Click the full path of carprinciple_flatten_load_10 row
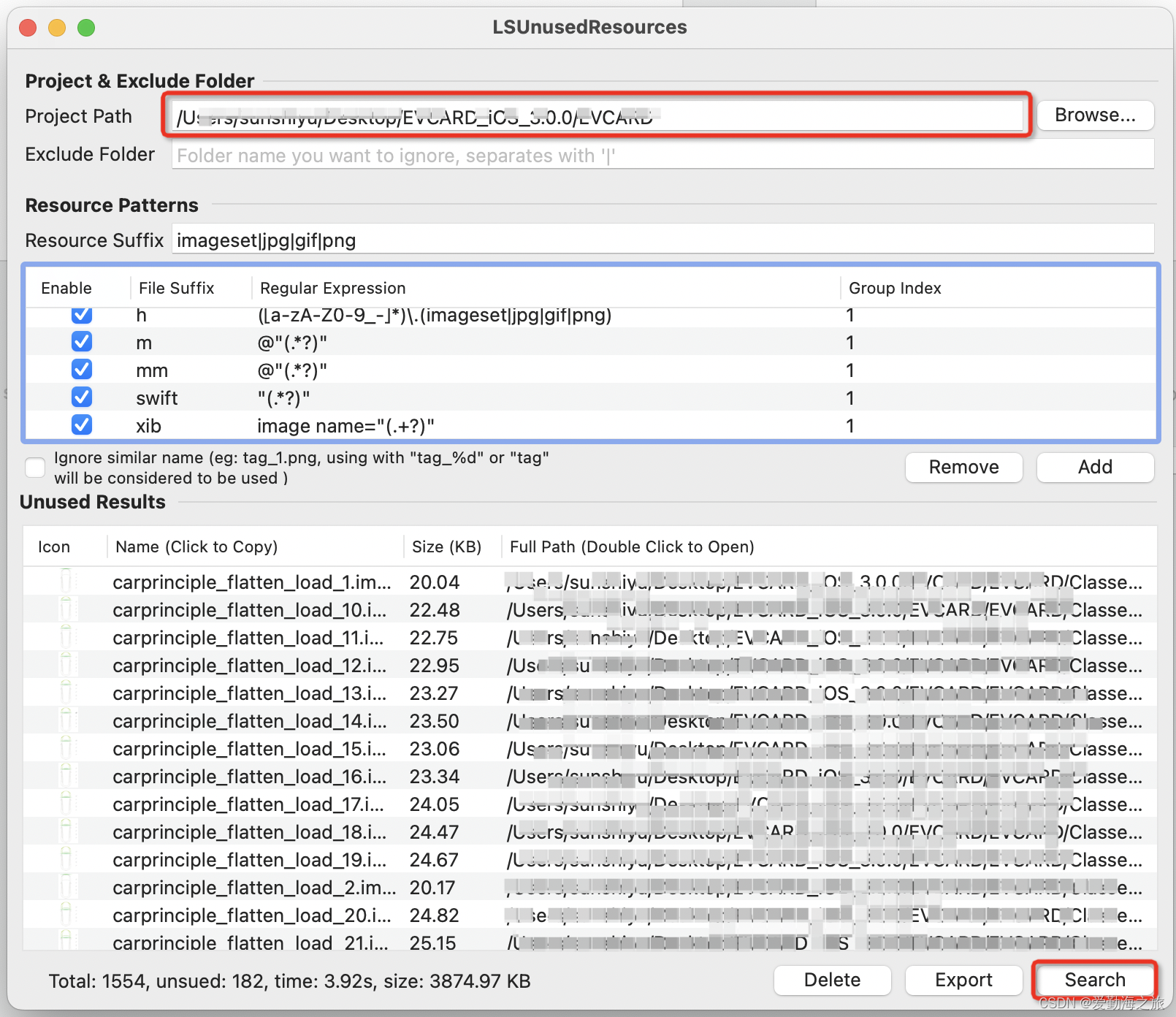The width and height of the screenshot is (1176, 1017). pos(824,610)
